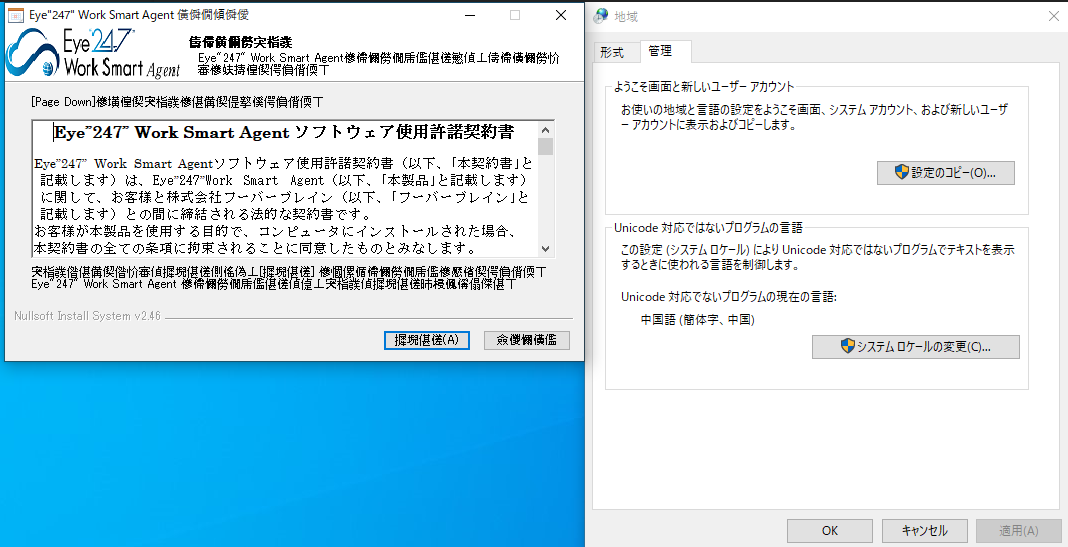Click the [Page Down] instruction line
The height and width of the screenshot is (547, 1068).
tap(177, 102)
